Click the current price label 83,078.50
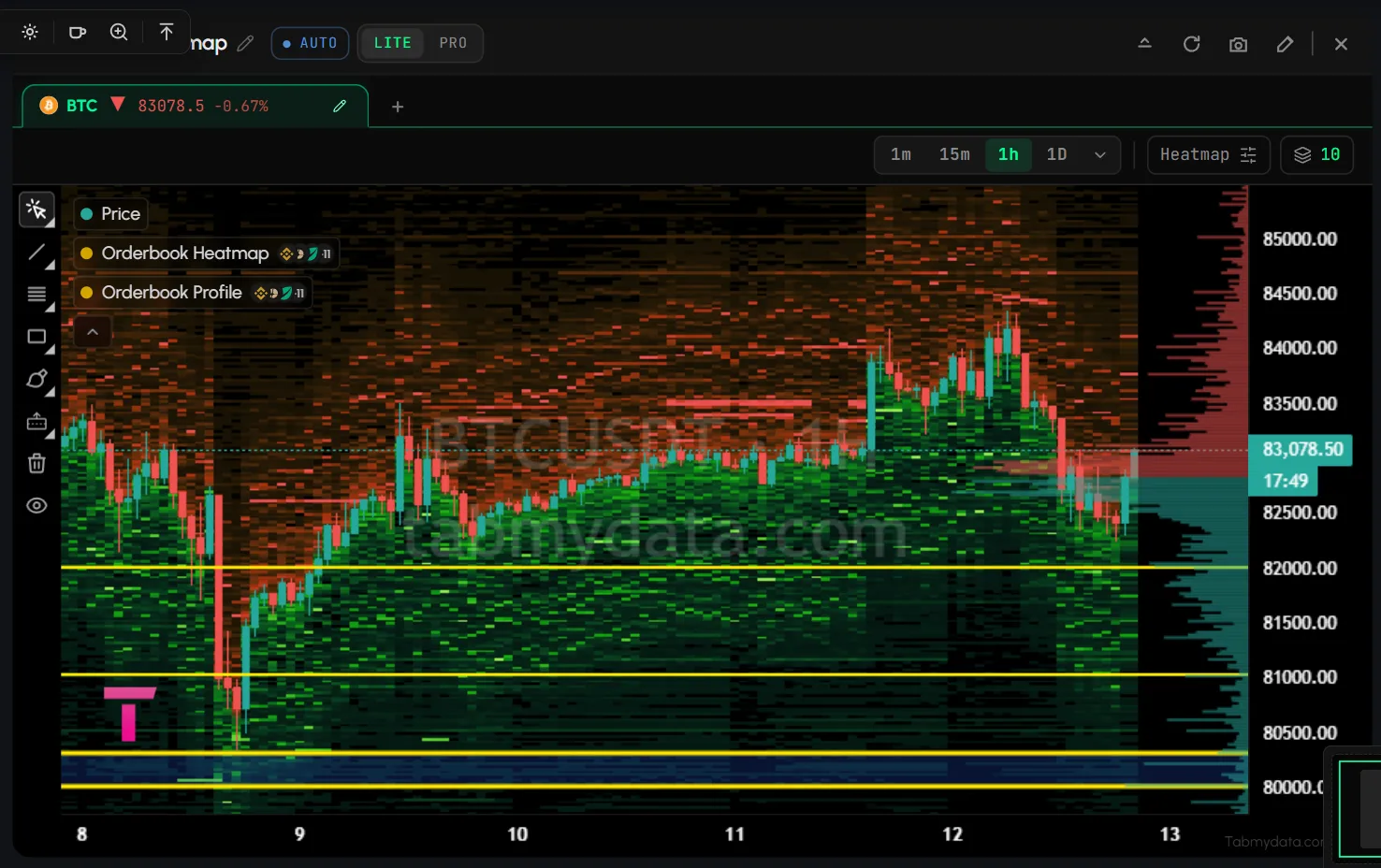The height and width of the screenshot is (868, 1381). click(x=1301, y=449)
